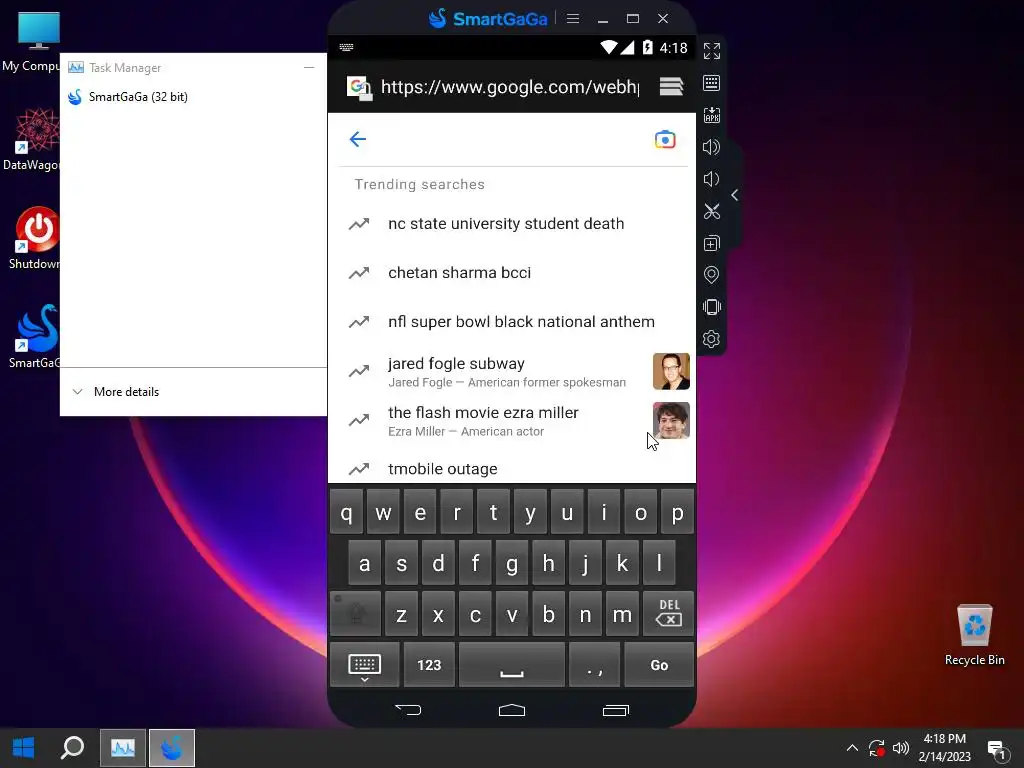Select 'nc state university student death' suggestion

click(x=512, y=223)
